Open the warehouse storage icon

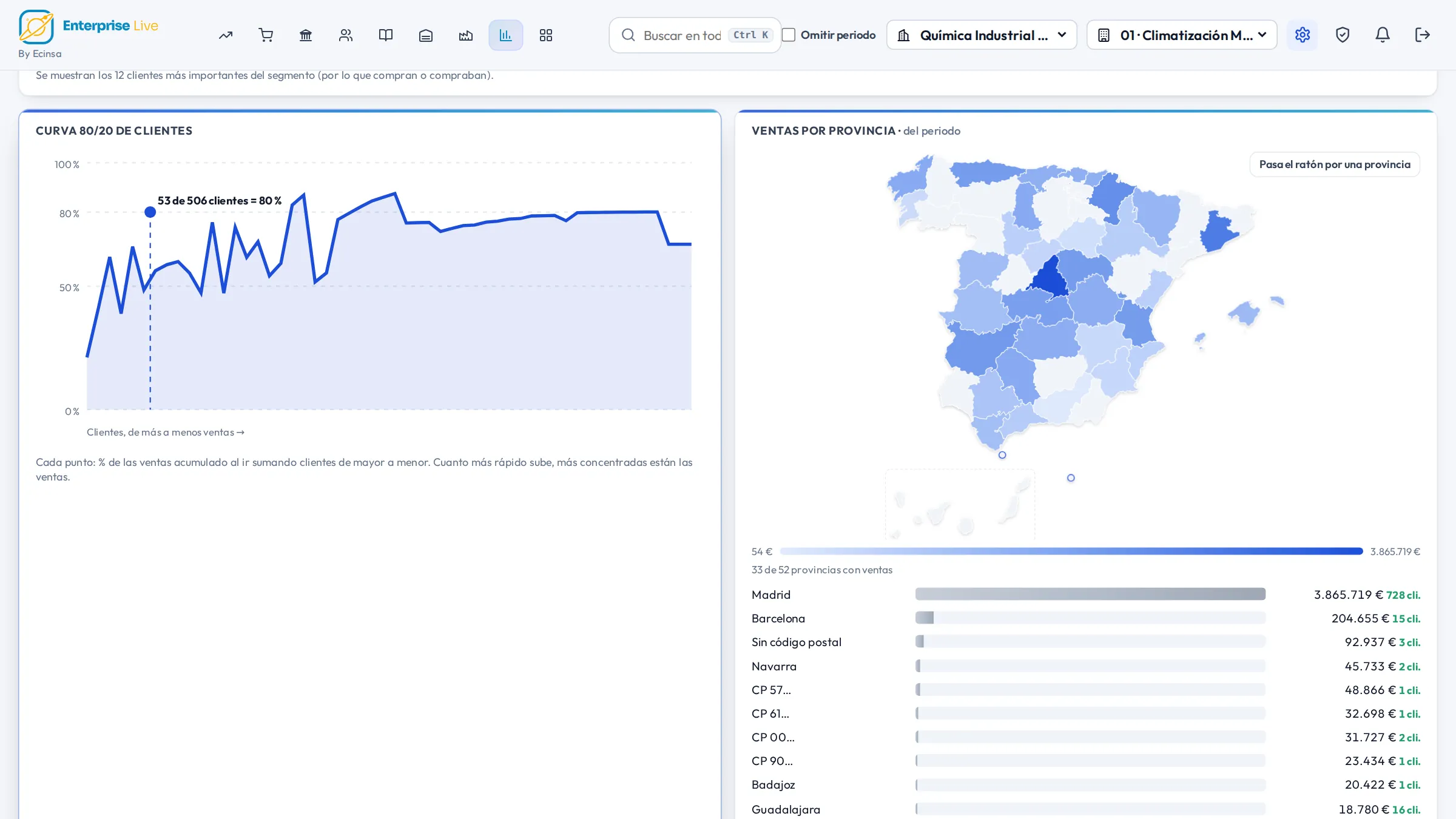[426, 35]
